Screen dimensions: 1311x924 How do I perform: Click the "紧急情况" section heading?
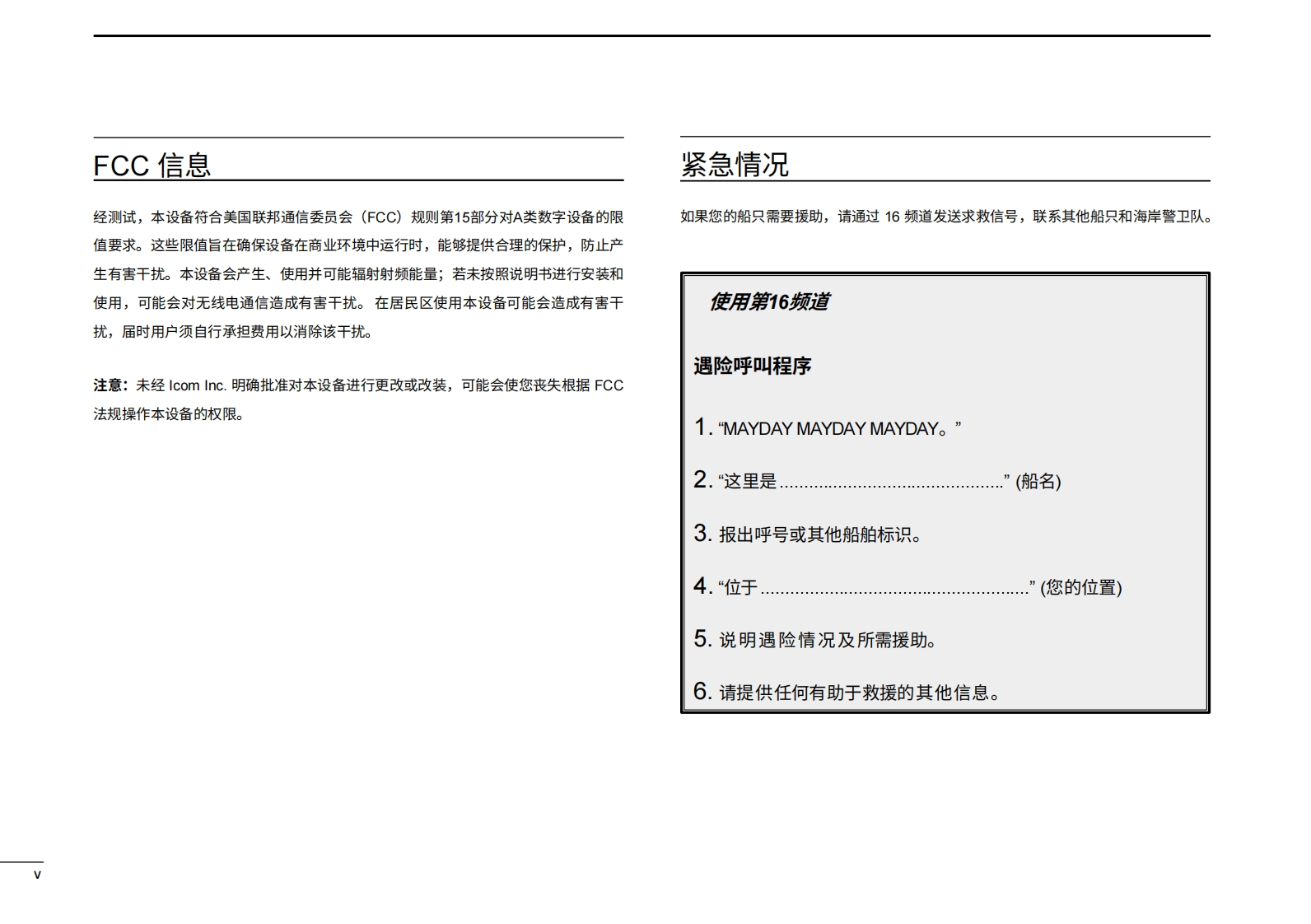coord(734,164)
